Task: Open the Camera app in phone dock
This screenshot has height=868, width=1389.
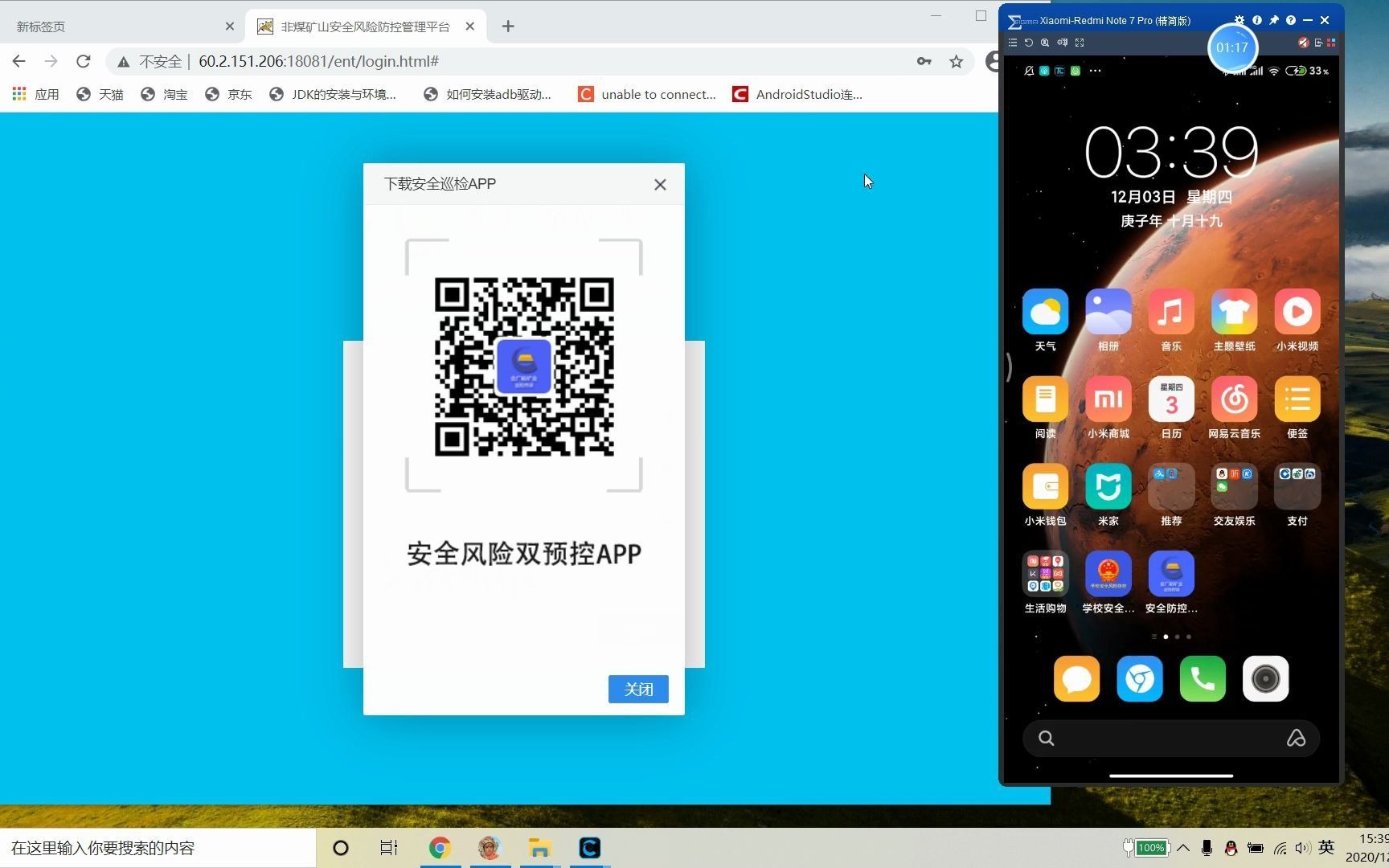Action: tap(1265, 679)
